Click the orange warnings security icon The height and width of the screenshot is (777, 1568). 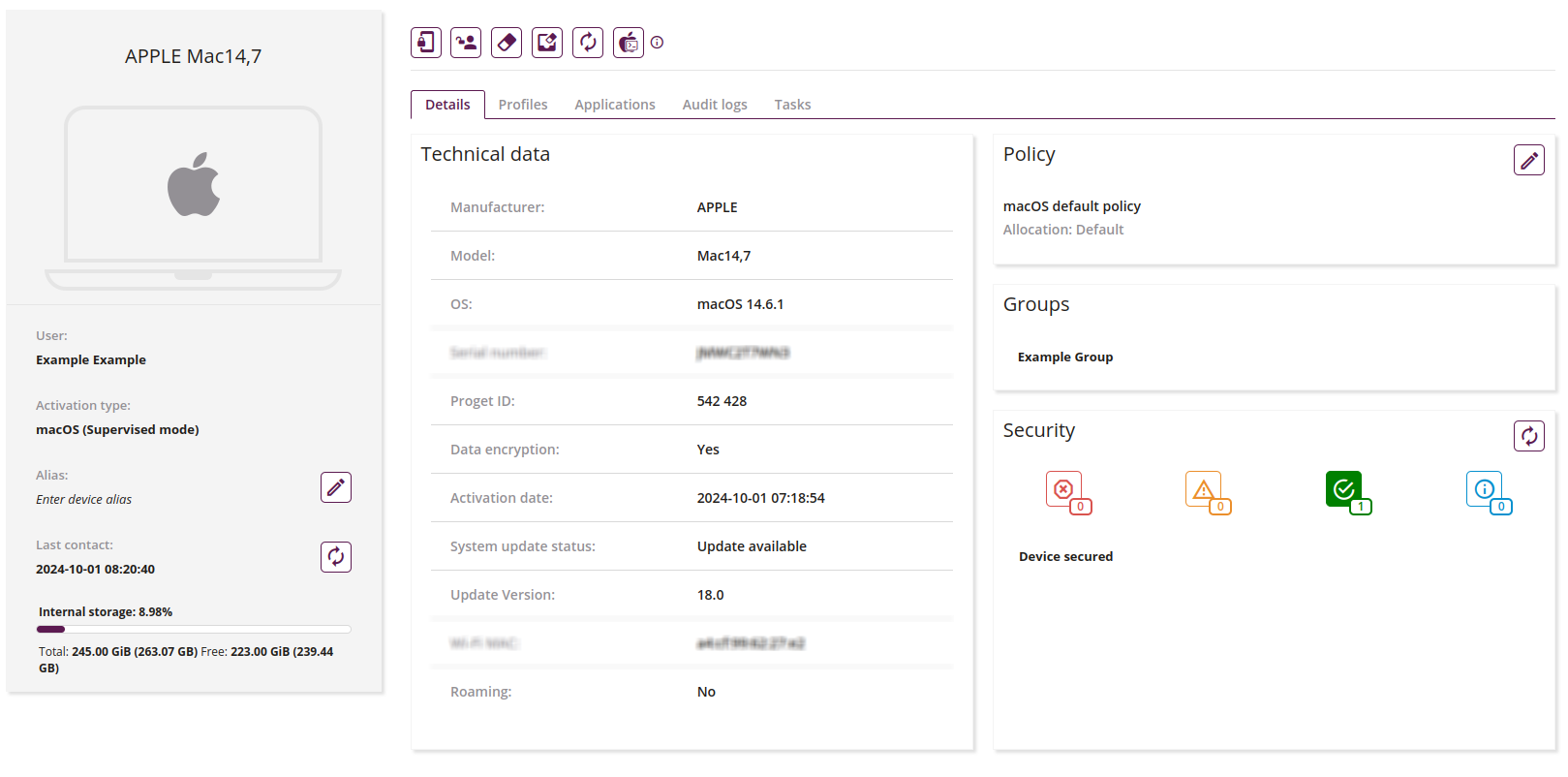(x=1208, y=492)
